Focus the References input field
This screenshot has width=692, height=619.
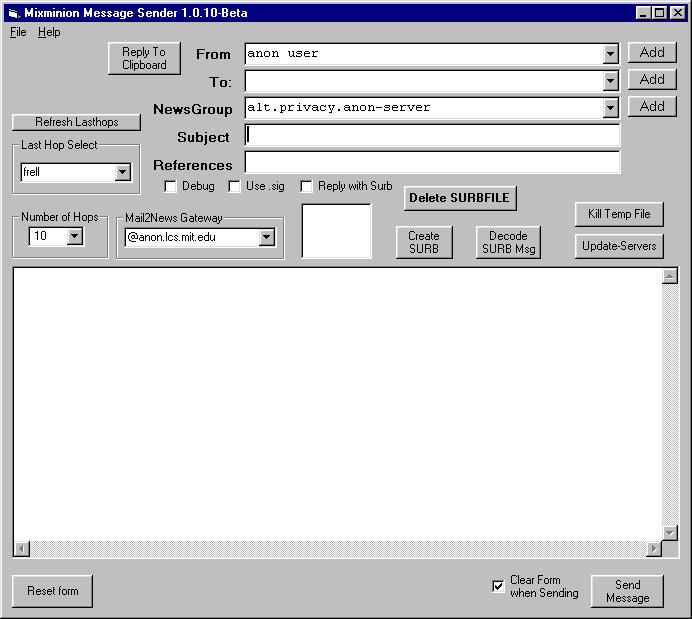(x=432, y=162)
